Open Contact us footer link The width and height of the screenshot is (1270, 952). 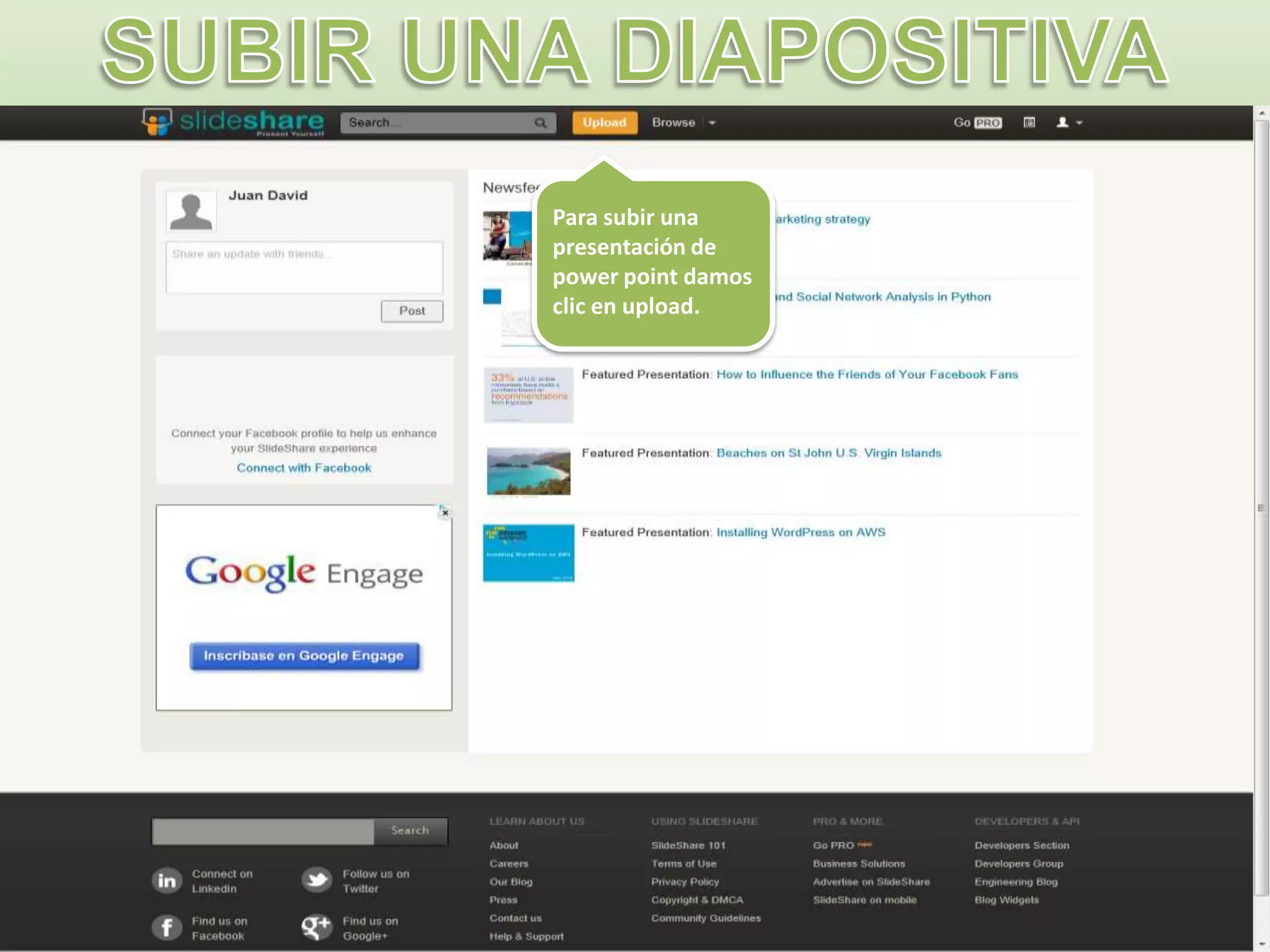[515, 918]
